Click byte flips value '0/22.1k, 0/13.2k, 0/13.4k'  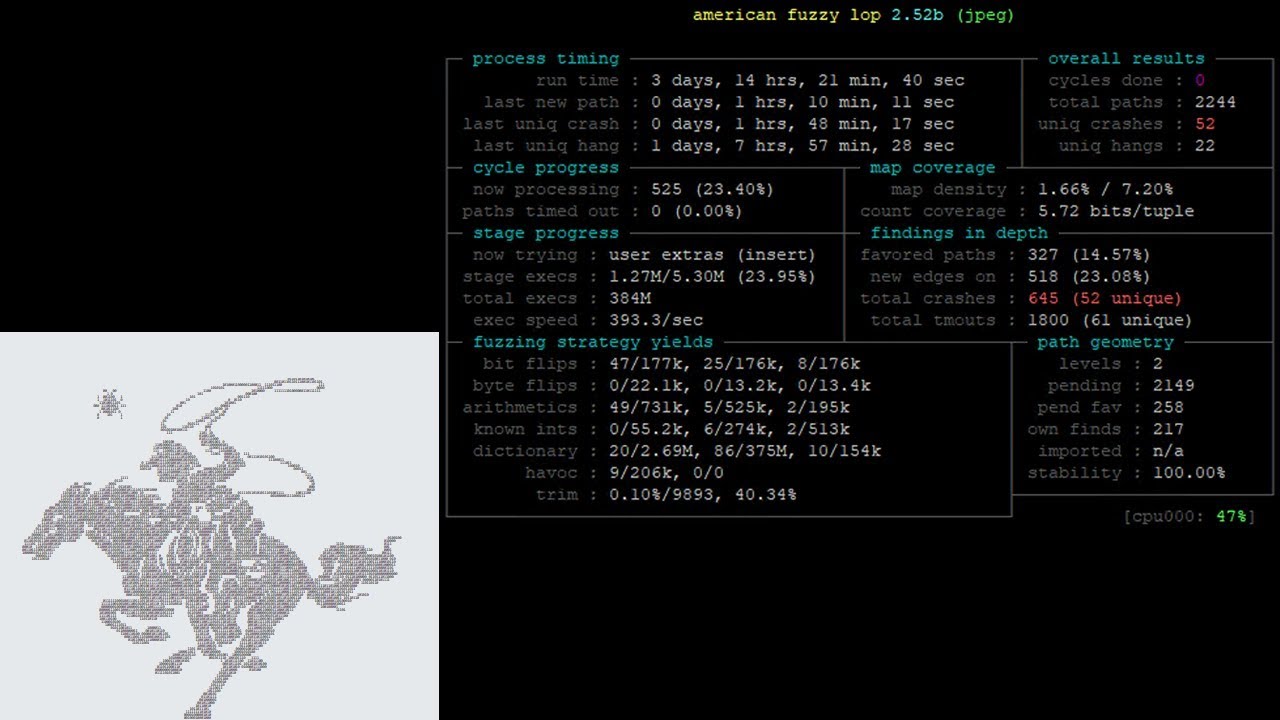[x=739, y=386]
